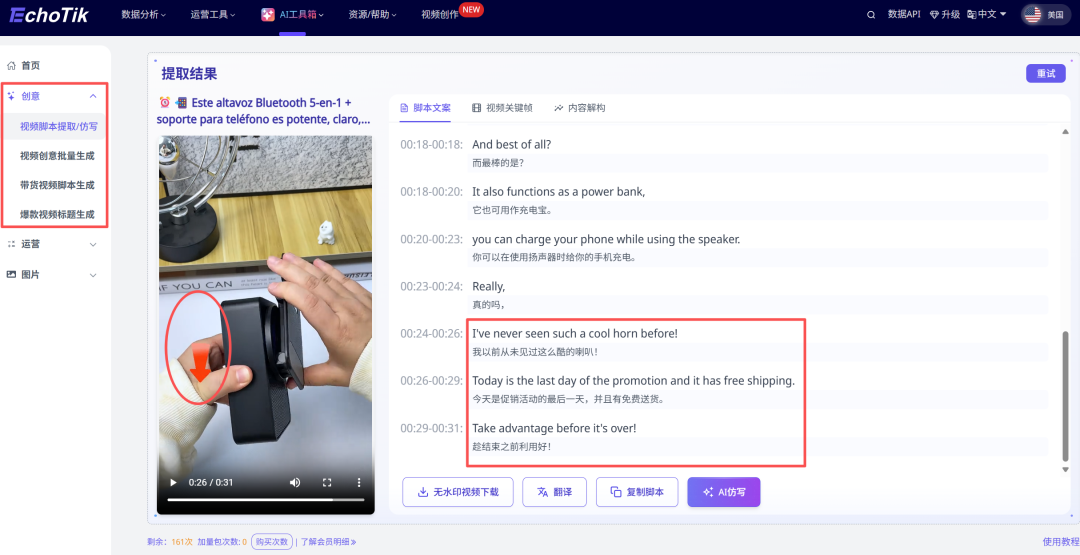Click the video progress bar
The width and height of the screenshot is (1080, 555).
click(x=265, y=499)
